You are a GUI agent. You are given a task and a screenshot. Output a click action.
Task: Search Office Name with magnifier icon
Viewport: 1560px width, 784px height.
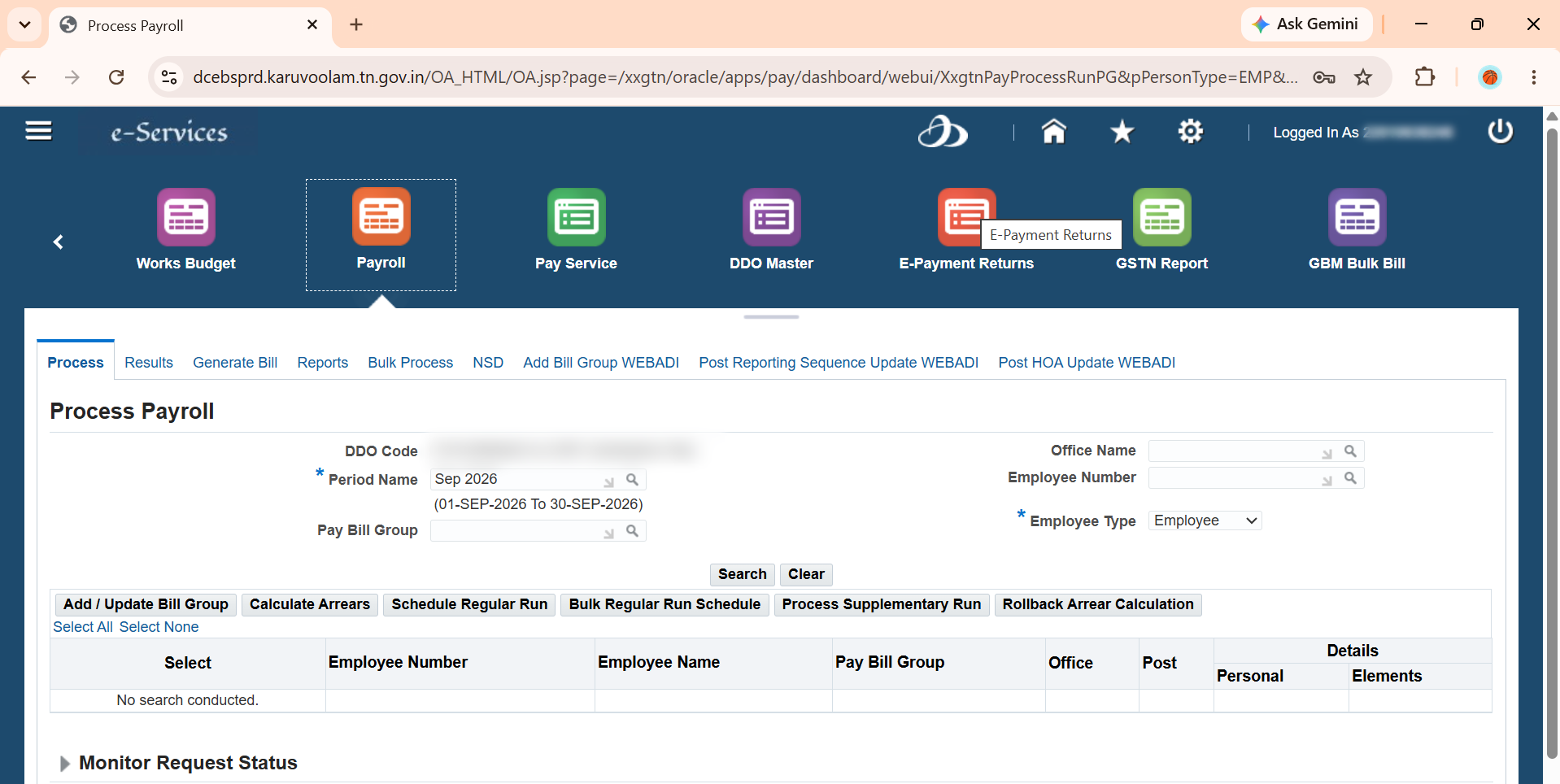(x=1350, y=451)
